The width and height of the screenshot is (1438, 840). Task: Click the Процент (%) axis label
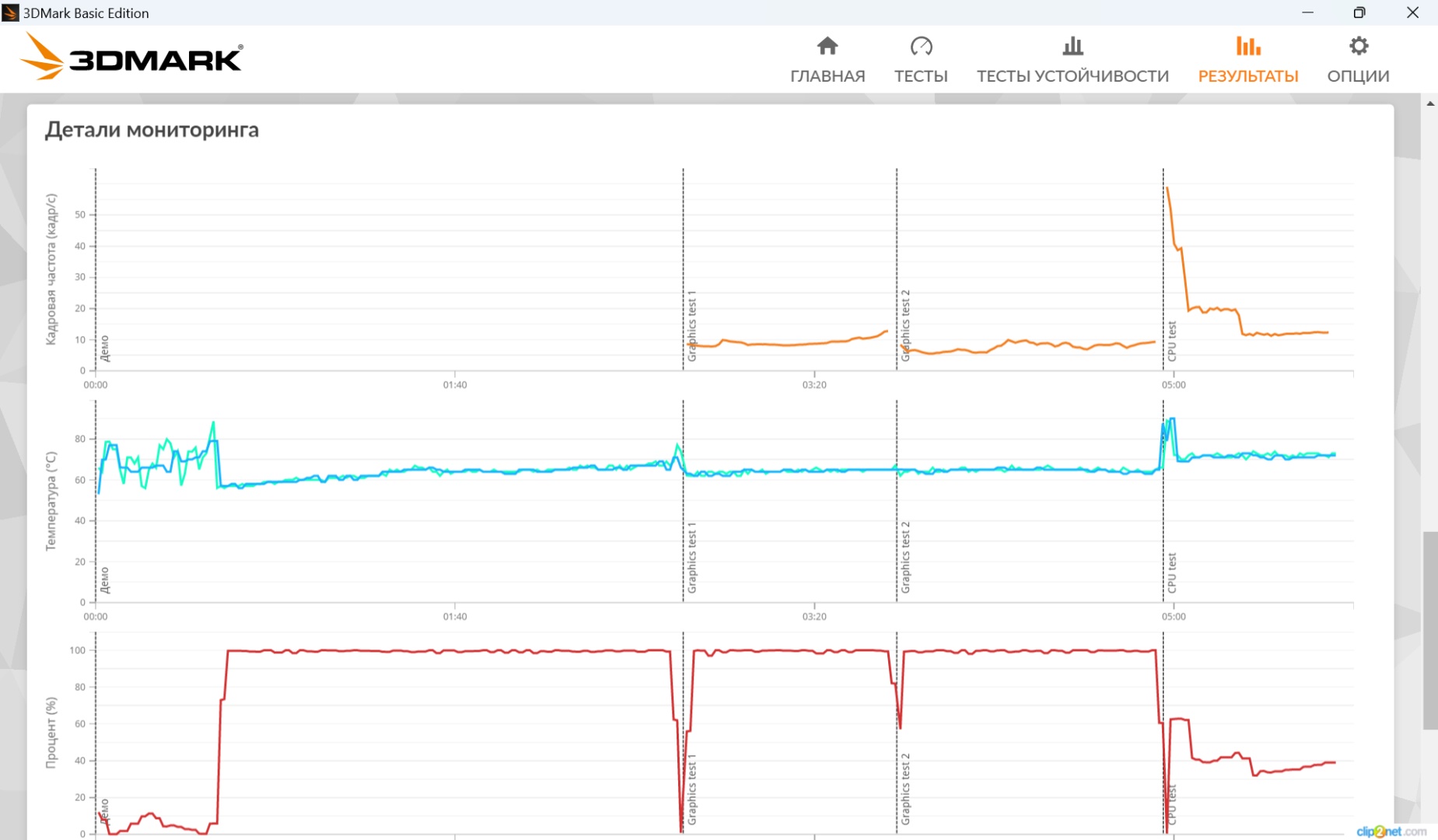tap(51, 733)
